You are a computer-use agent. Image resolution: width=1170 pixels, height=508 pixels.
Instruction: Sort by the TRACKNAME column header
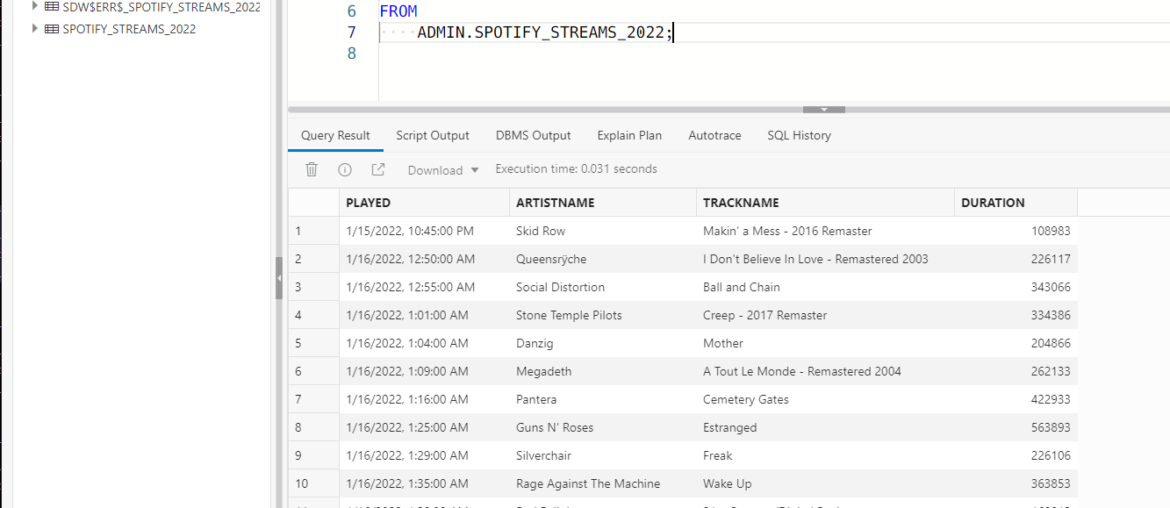pos(825,203)
